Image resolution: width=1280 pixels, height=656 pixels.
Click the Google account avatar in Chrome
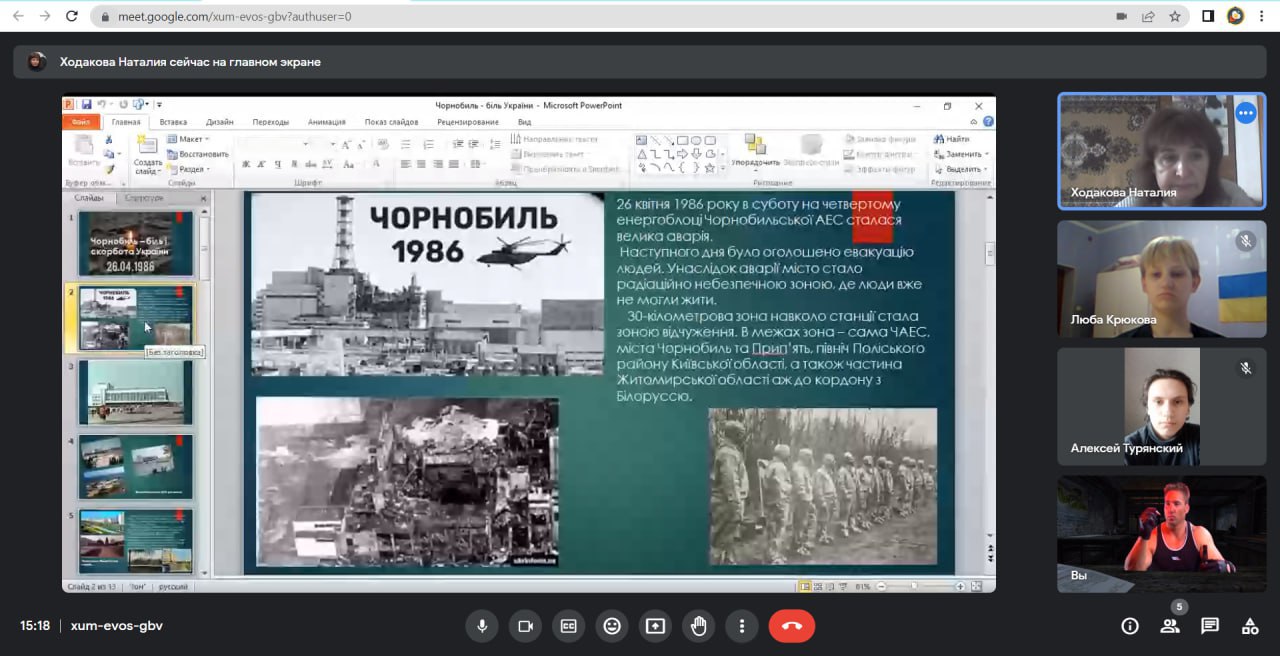pos(1235,16)
